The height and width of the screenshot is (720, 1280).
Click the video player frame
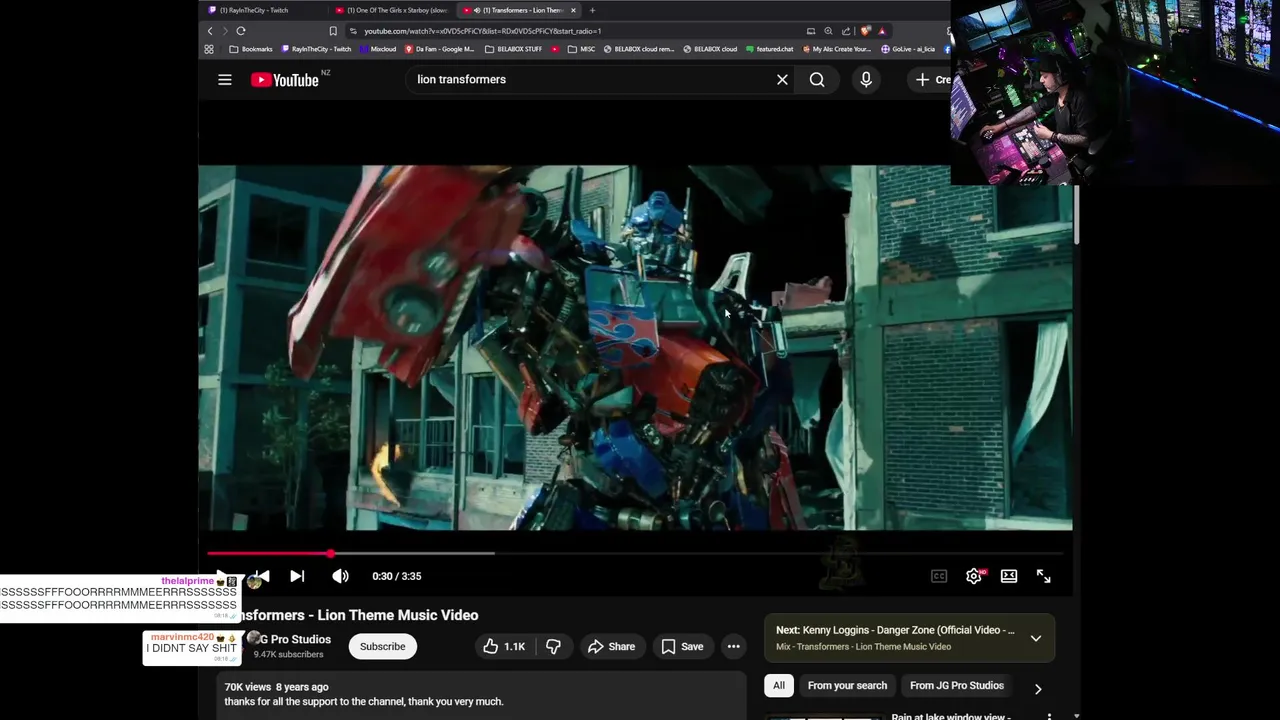(x=635, y=347)
